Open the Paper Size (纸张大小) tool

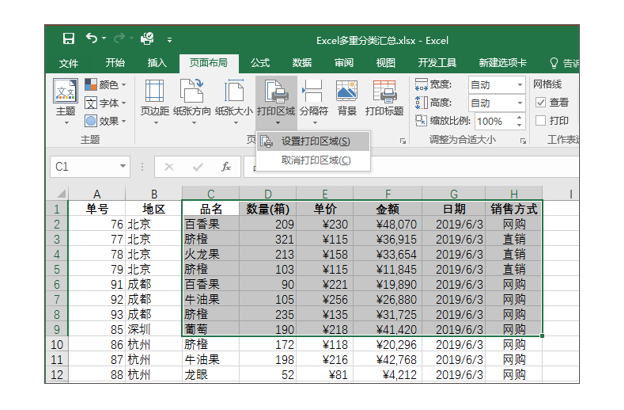(234, 102)
